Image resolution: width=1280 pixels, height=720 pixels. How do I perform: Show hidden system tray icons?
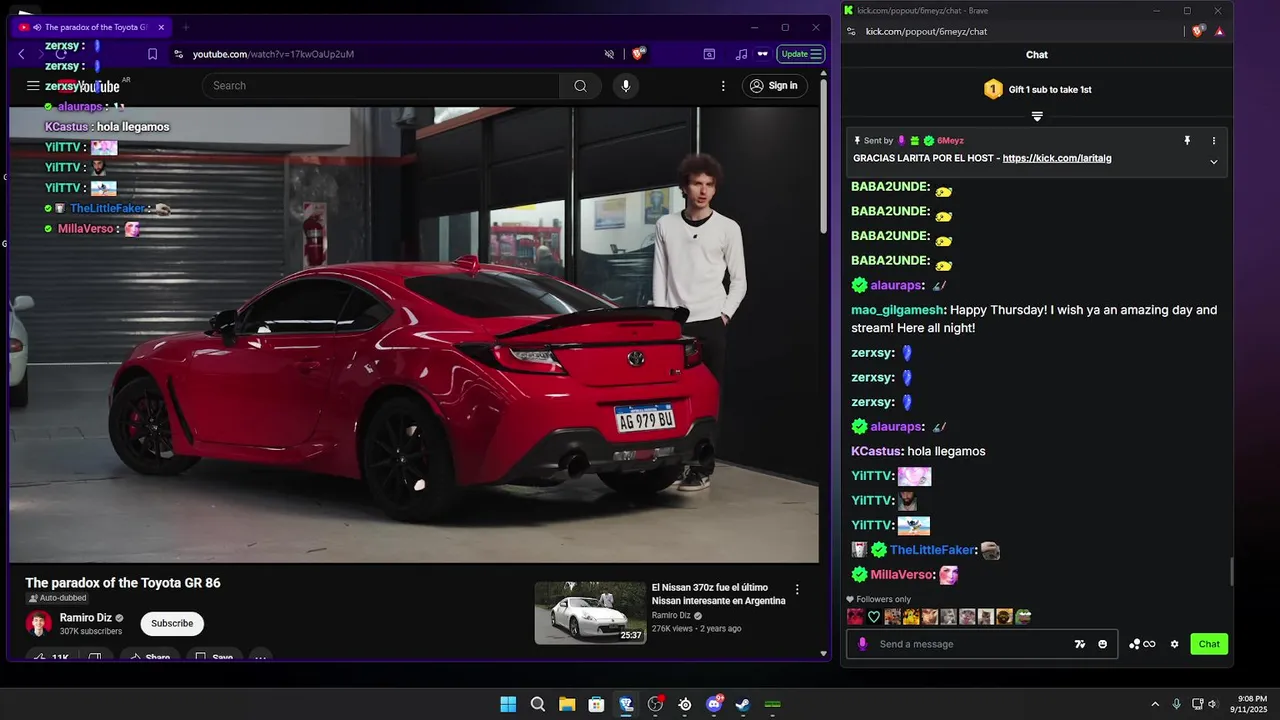point(1155,704)
